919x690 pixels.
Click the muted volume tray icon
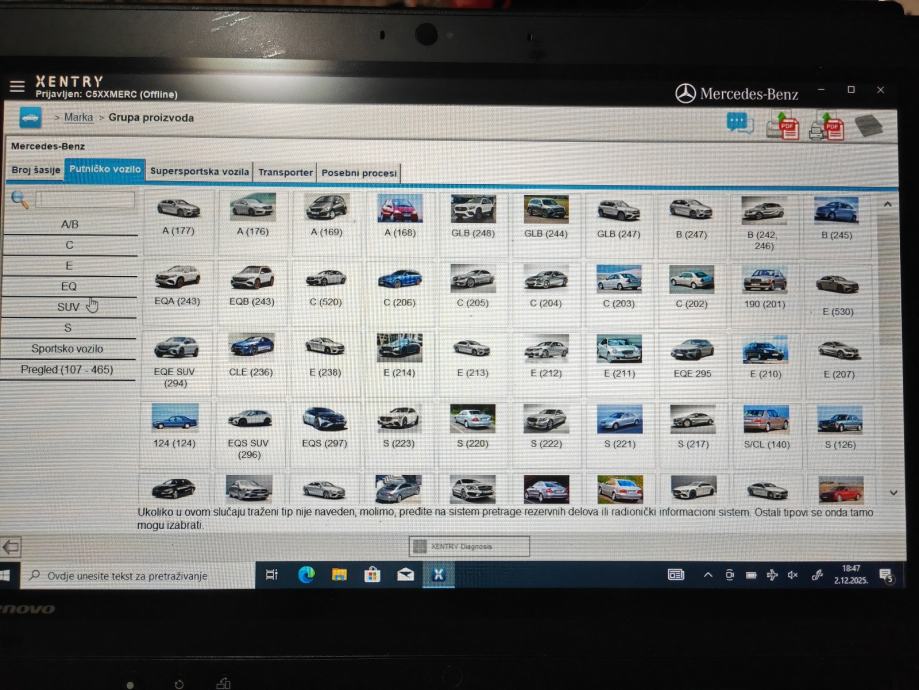(x=792, y=576)
